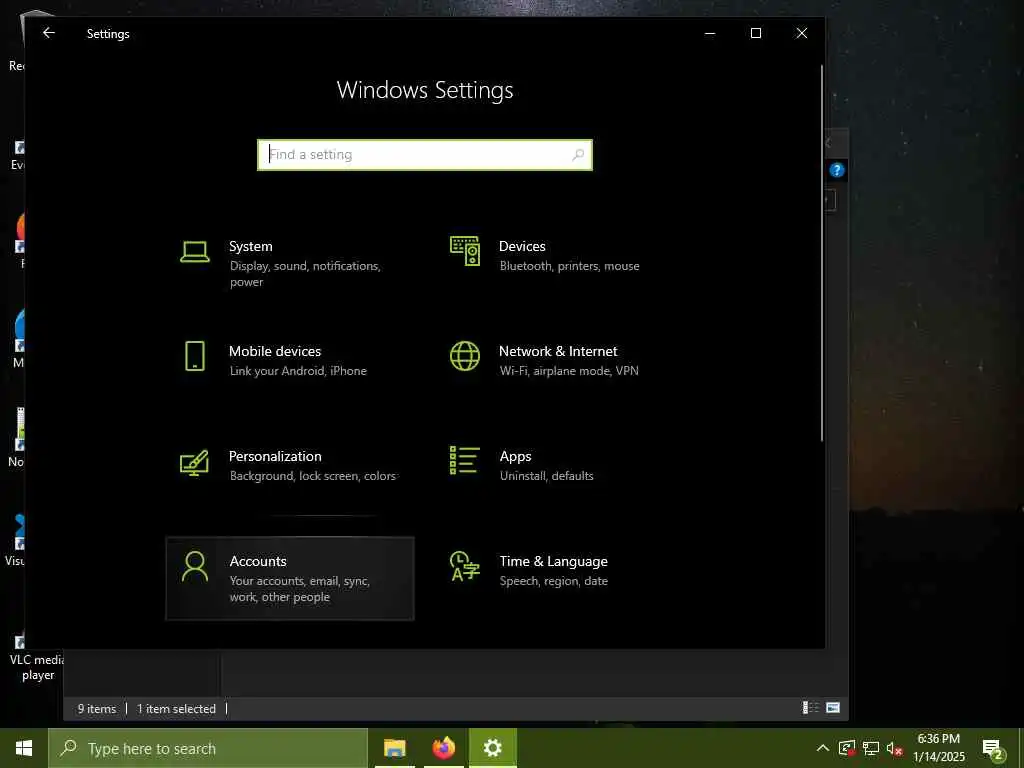Open System category title
Viewport: 1024px width, 768px height.
(x=251, y=246)
